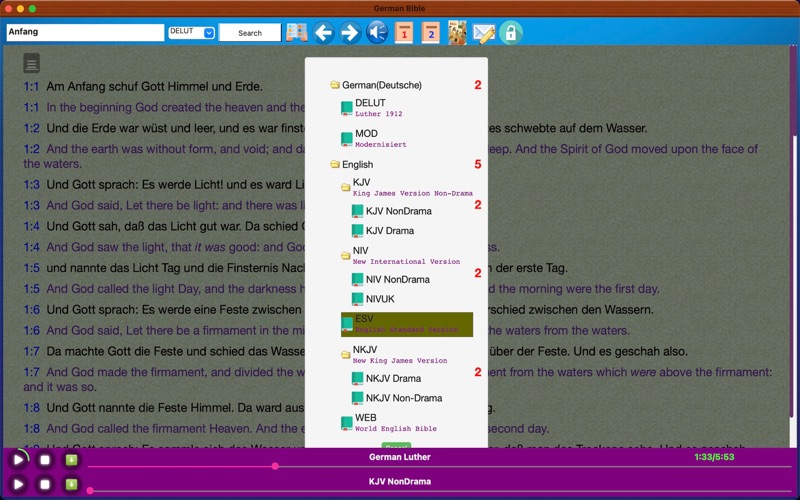Collapse the German(Deutsche) folder
This screenshot has width=800, height=500.
(x=335, y=85)
